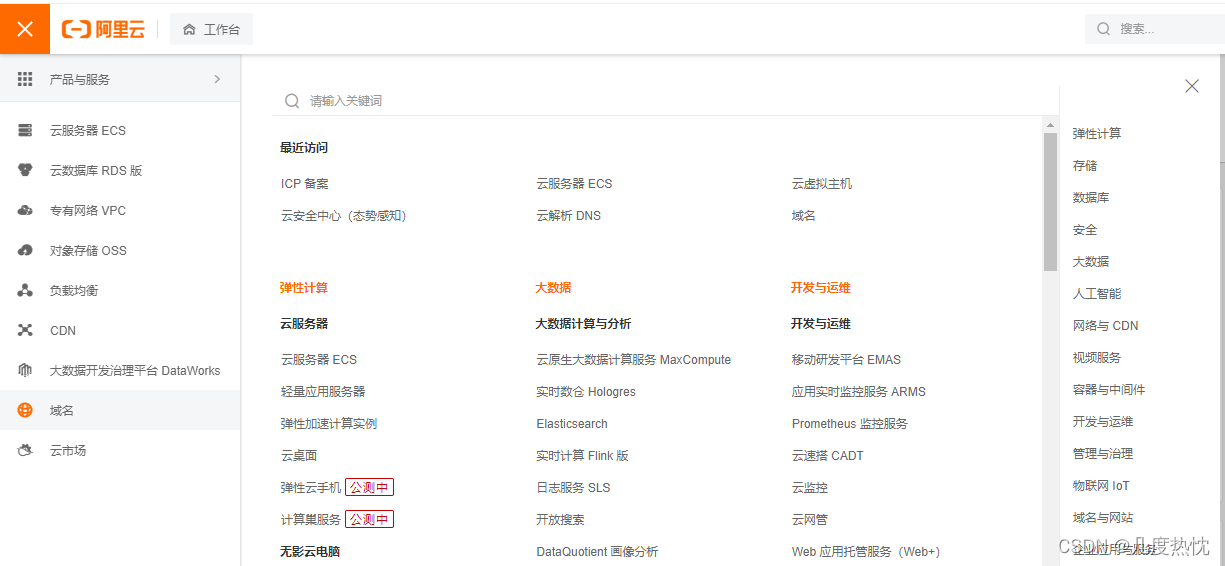
Task: Open Prometheus 监控服务 link
Action: pyautogui.click(x=850, y=424)
